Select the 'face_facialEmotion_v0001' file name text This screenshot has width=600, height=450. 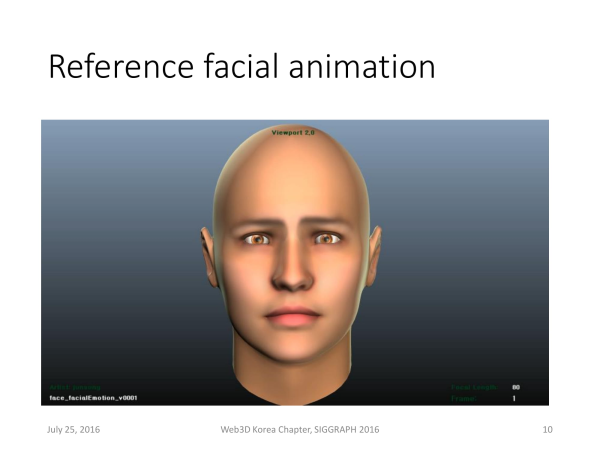(x=93, y=398)
